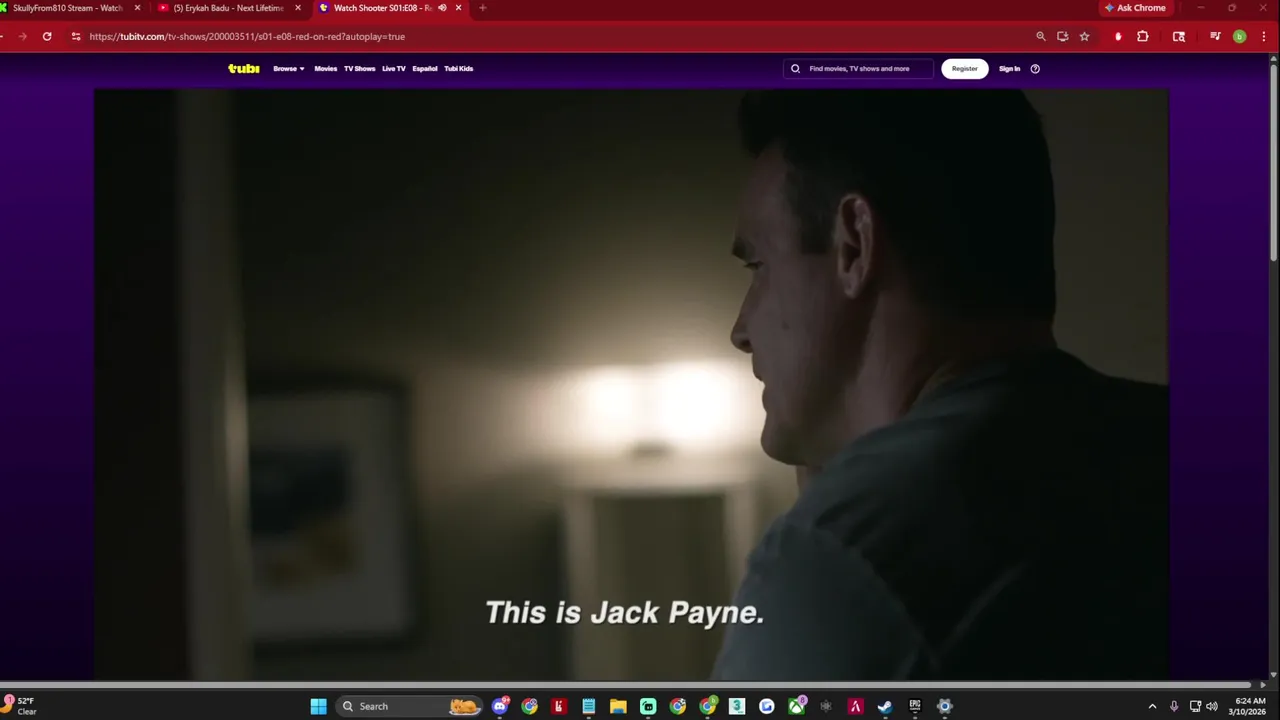Click the Sign In link

pos(1010,69)
